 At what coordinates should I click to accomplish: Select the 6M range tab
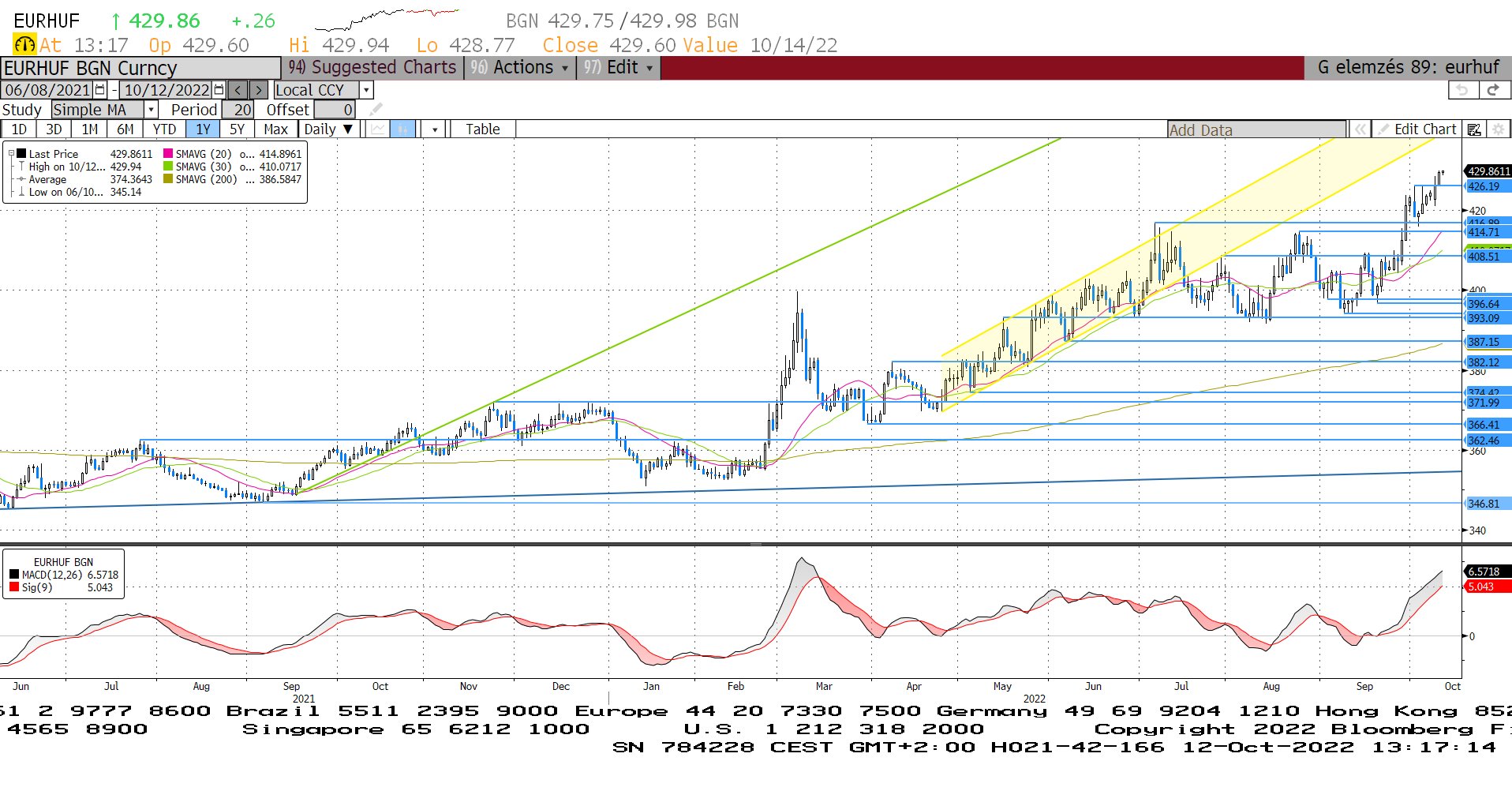point(125,129)
